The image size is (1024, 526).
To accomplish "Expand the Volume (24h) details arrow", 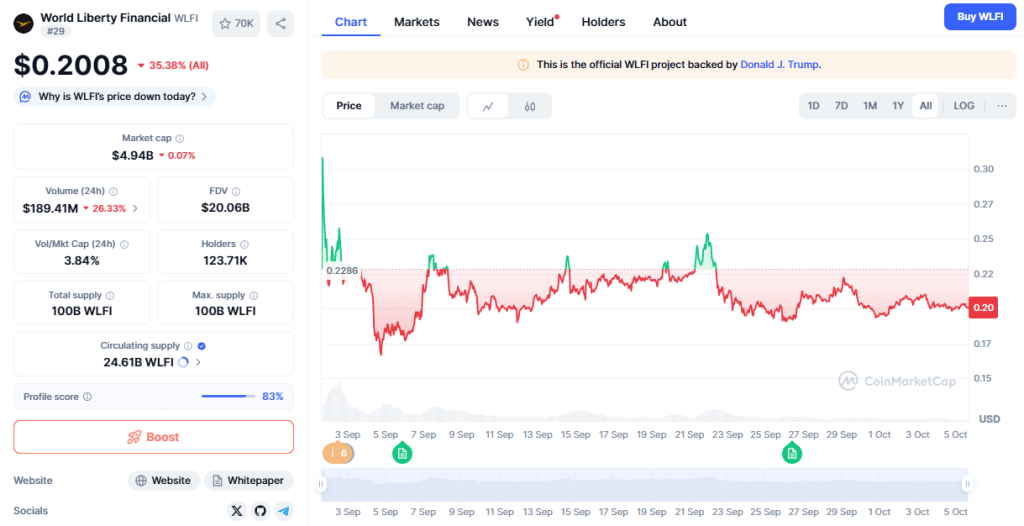I will pyautogui.click(x=135, y=209).
